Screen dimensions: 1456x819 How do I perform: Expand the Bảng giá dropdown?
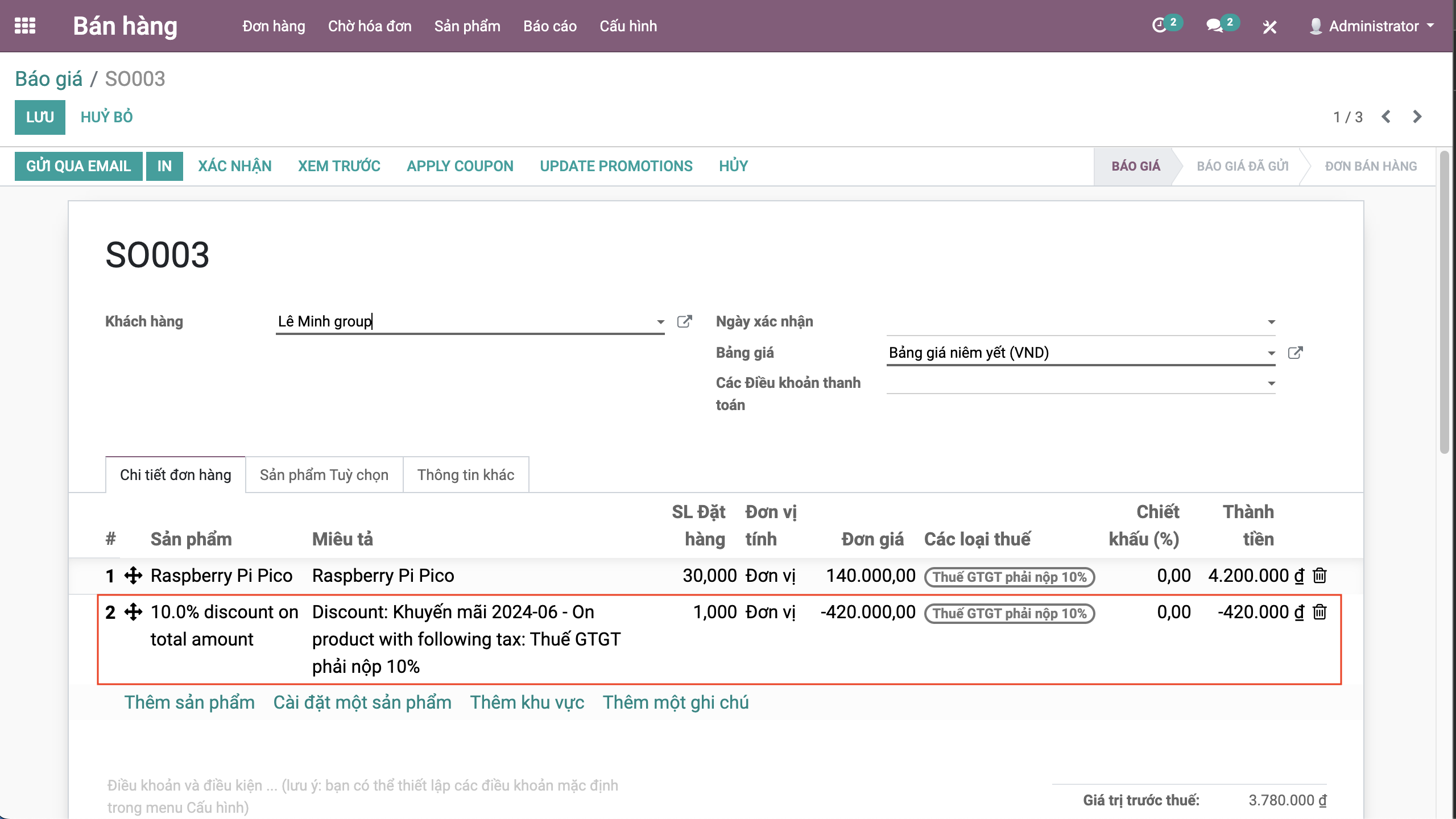pyautogui.click(x=1271, y=353)
